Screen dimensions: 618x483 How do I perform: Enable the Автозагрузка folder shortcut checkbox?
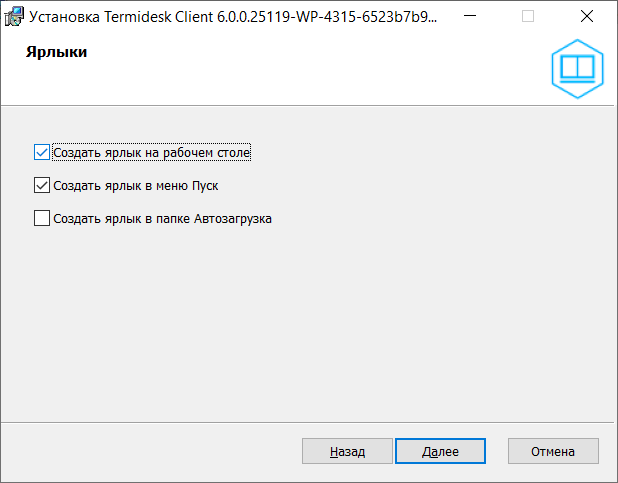pyautogui.click(x=41, y=218)
